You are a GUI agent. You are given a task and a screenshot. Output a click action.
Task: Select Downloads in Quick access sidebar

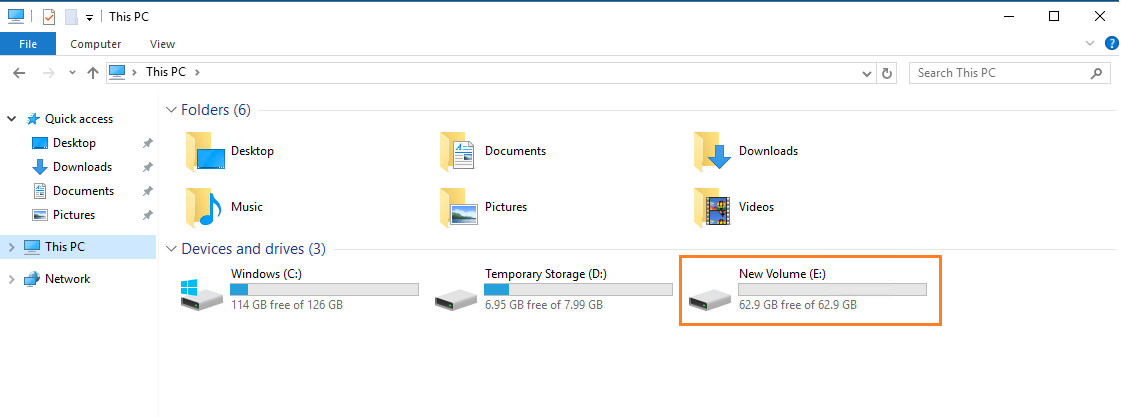(82, 167)
